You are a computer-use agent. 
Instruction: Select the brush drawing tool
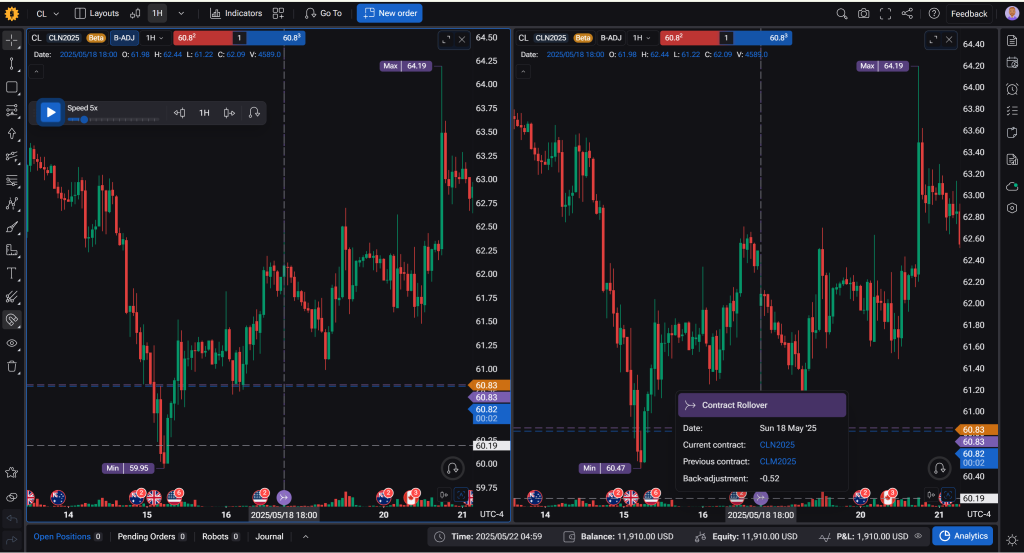click(12, 227)
